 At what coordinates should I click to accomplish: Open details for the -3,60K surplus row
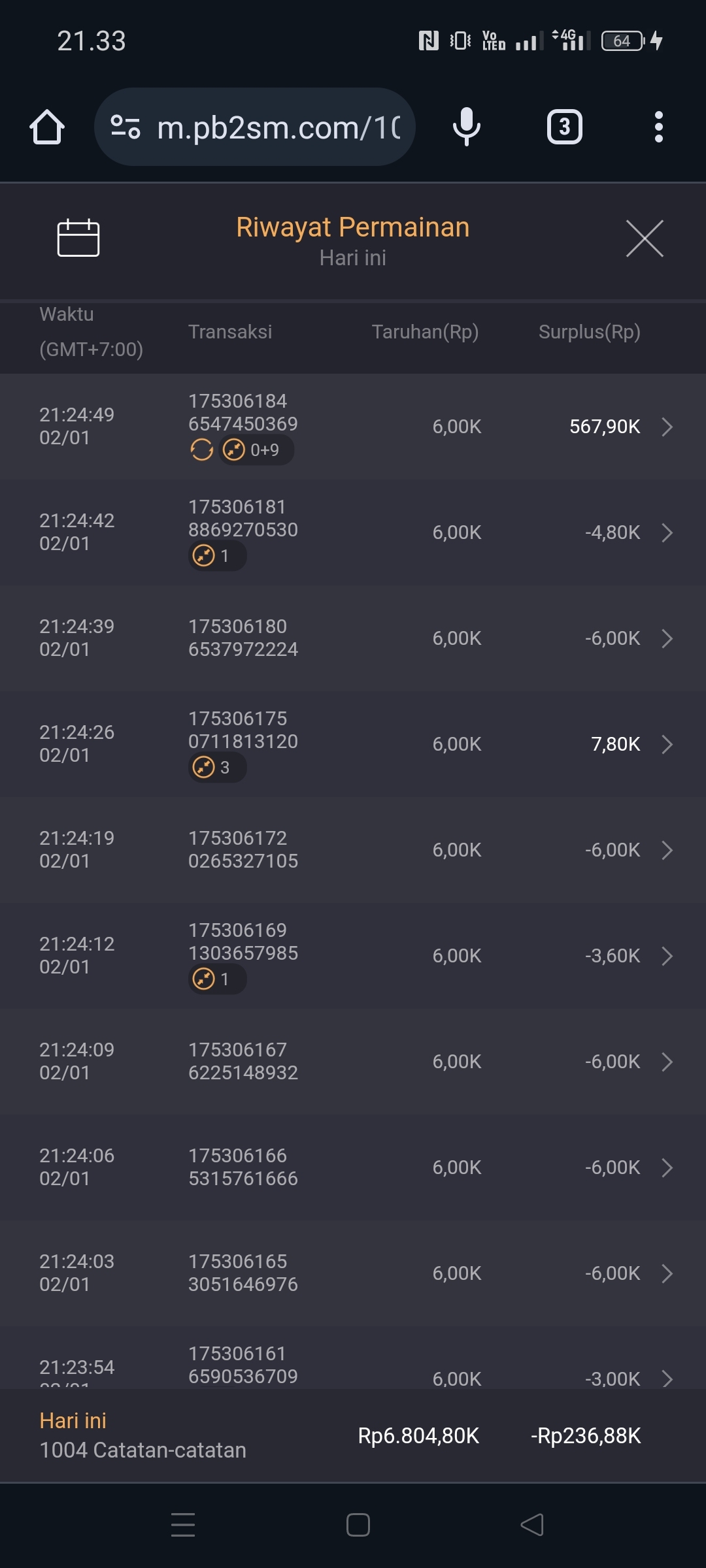click(667, 956)
